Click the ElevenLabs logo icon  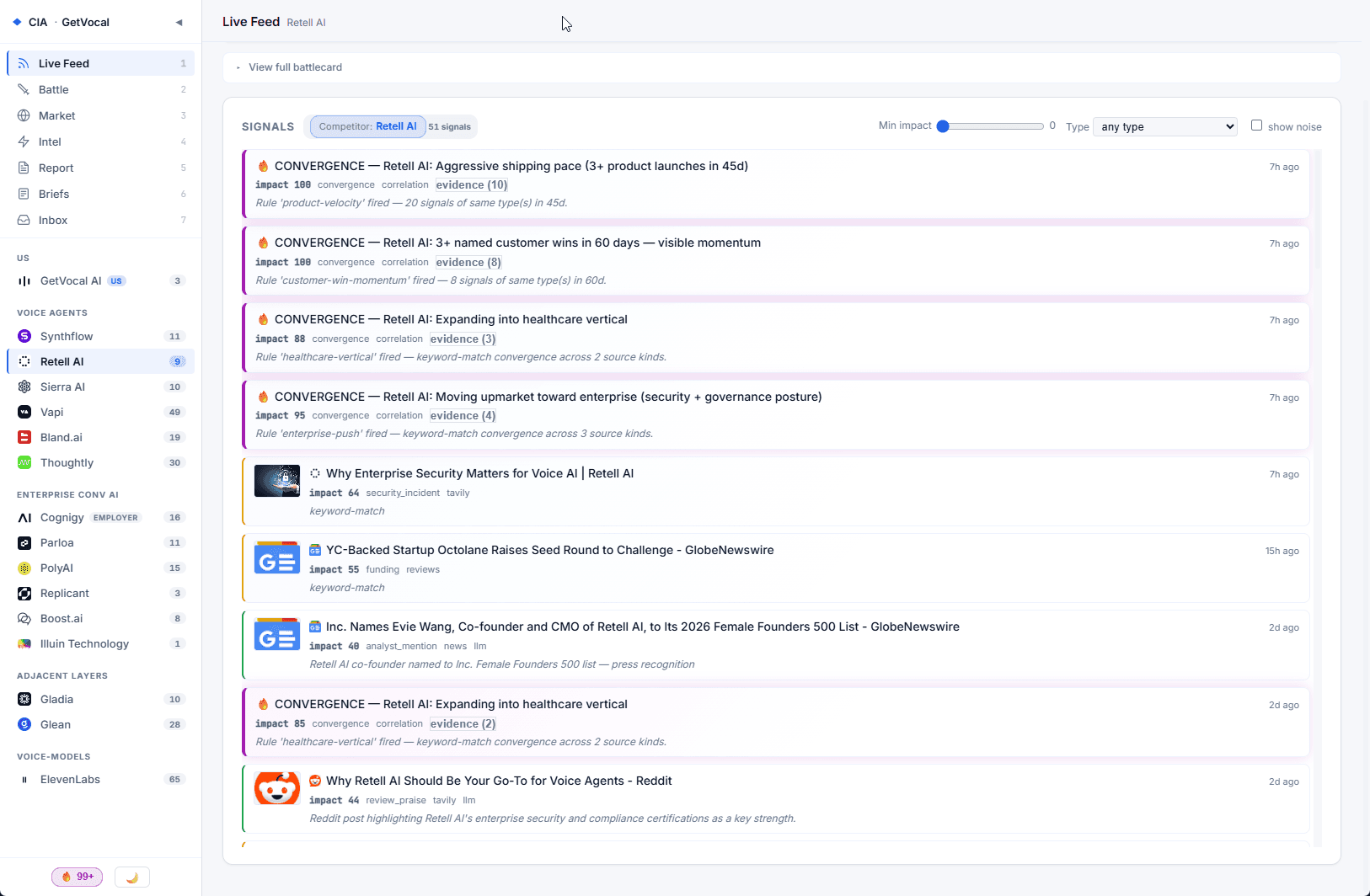24,779
